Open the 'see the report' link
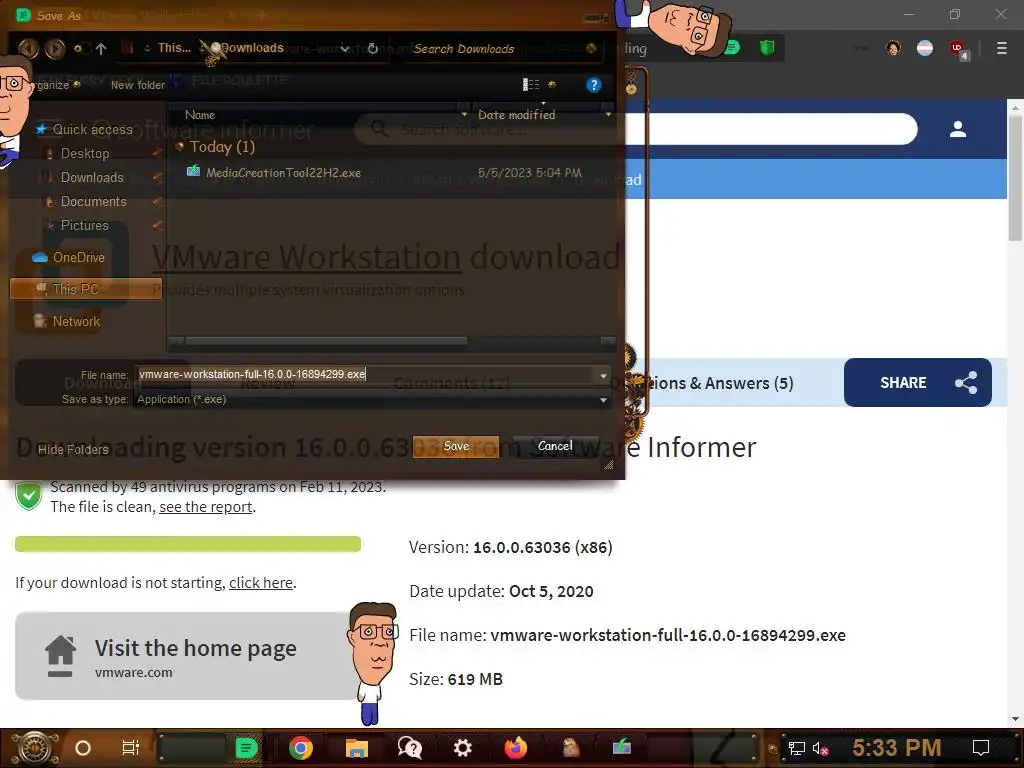The width and height of the screenshot is (1024, 768). (x=206, y=507)
